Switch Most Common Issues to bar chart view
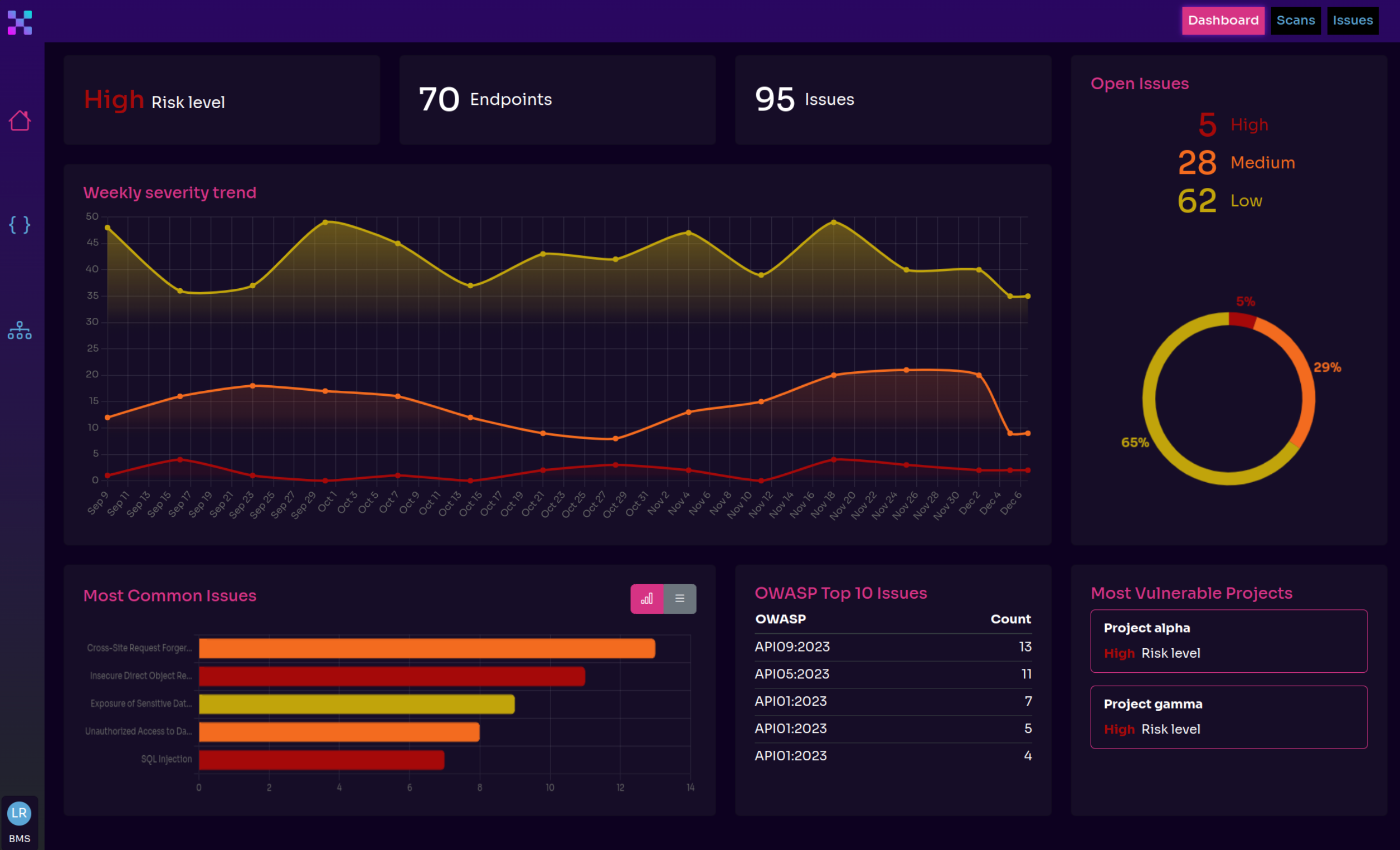The height and width of the screenshot is (850, 1400). tap(647, 599)
